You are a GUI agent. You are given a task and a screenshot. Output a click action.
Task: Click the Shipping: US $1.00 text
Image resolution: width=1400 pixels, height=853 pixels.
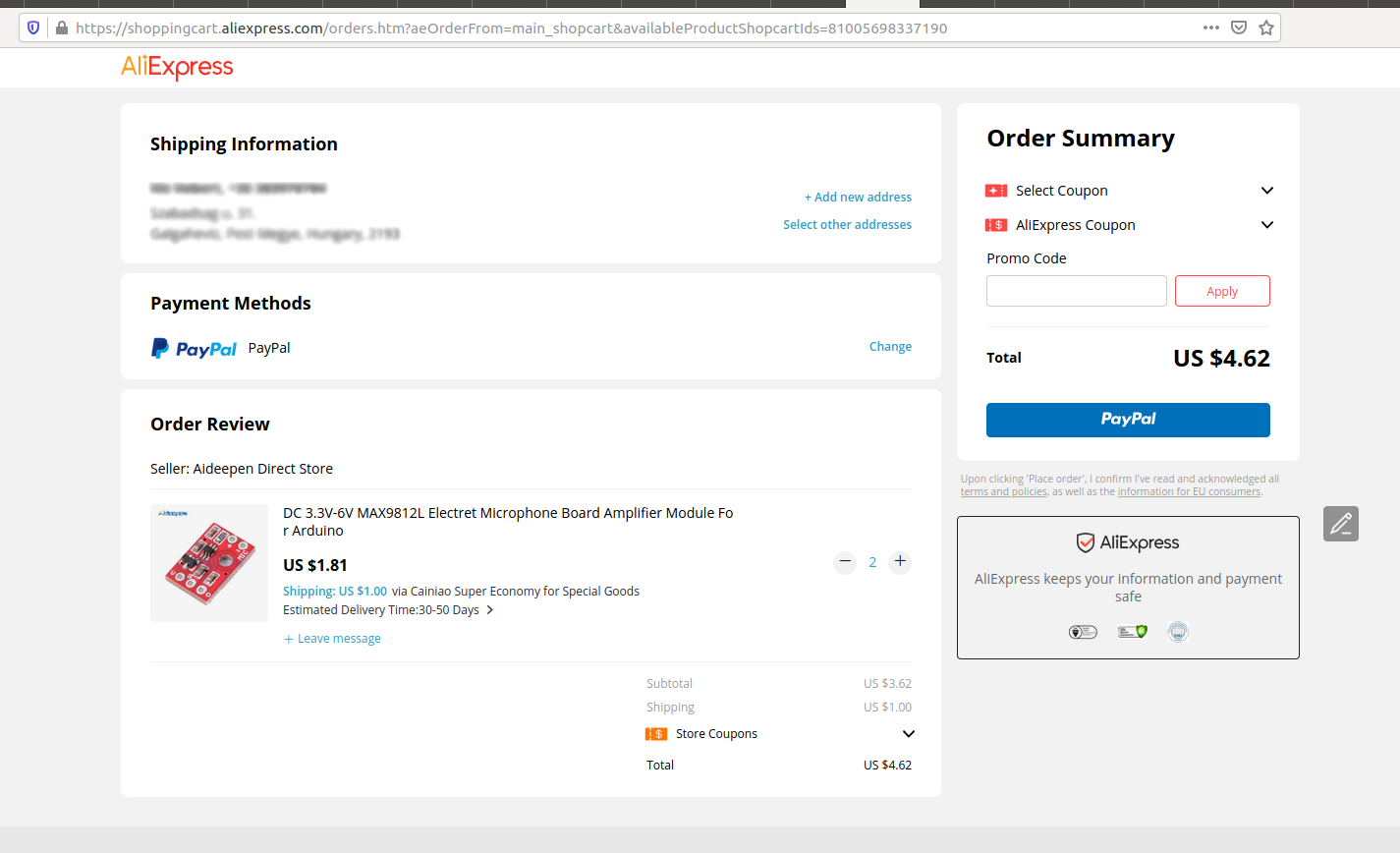tap(335, 592)
